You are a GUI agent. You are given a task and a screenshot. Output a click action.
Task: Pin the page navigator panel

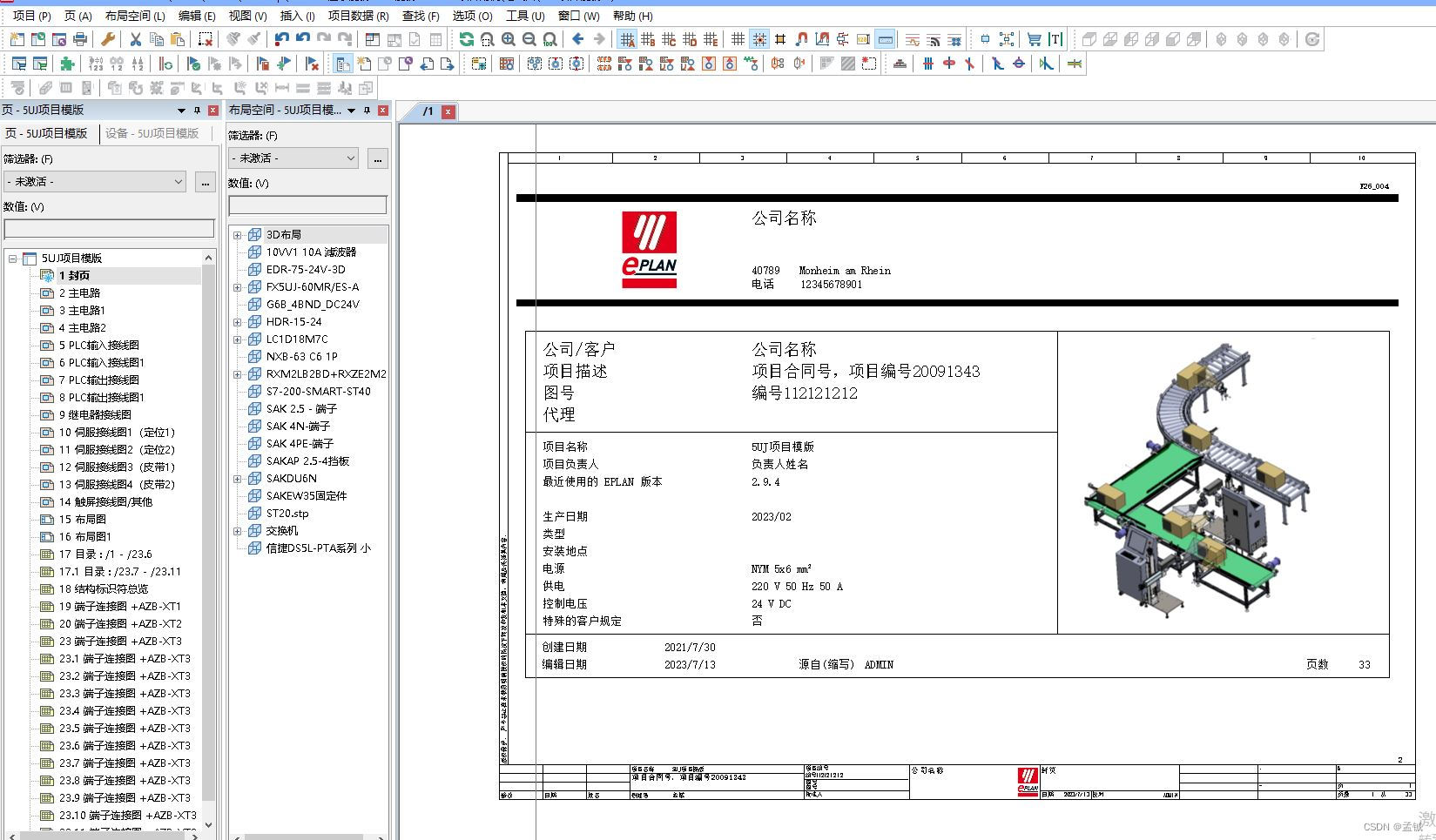197,111
